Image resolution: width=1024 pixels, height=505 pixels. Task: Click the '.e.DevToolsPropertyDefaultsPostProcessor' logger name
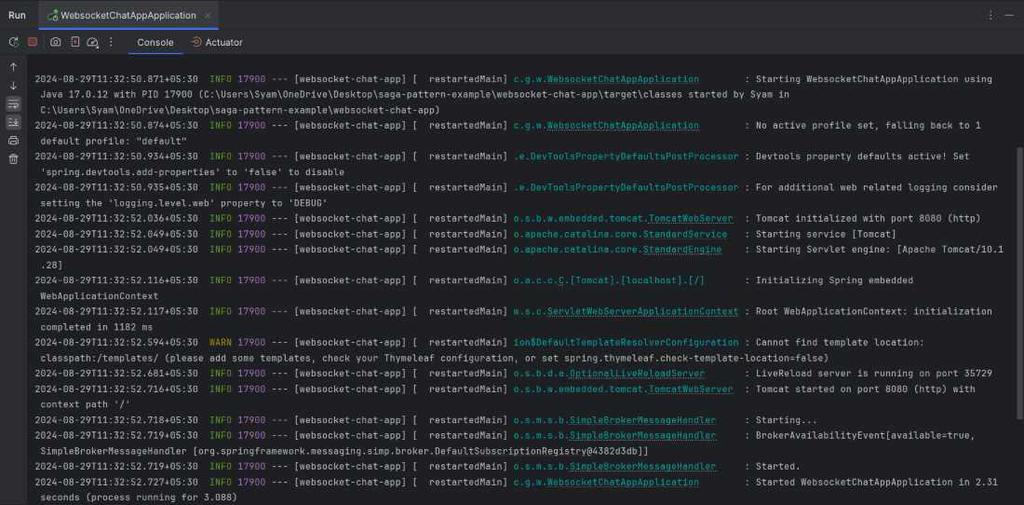coord(626,157)
